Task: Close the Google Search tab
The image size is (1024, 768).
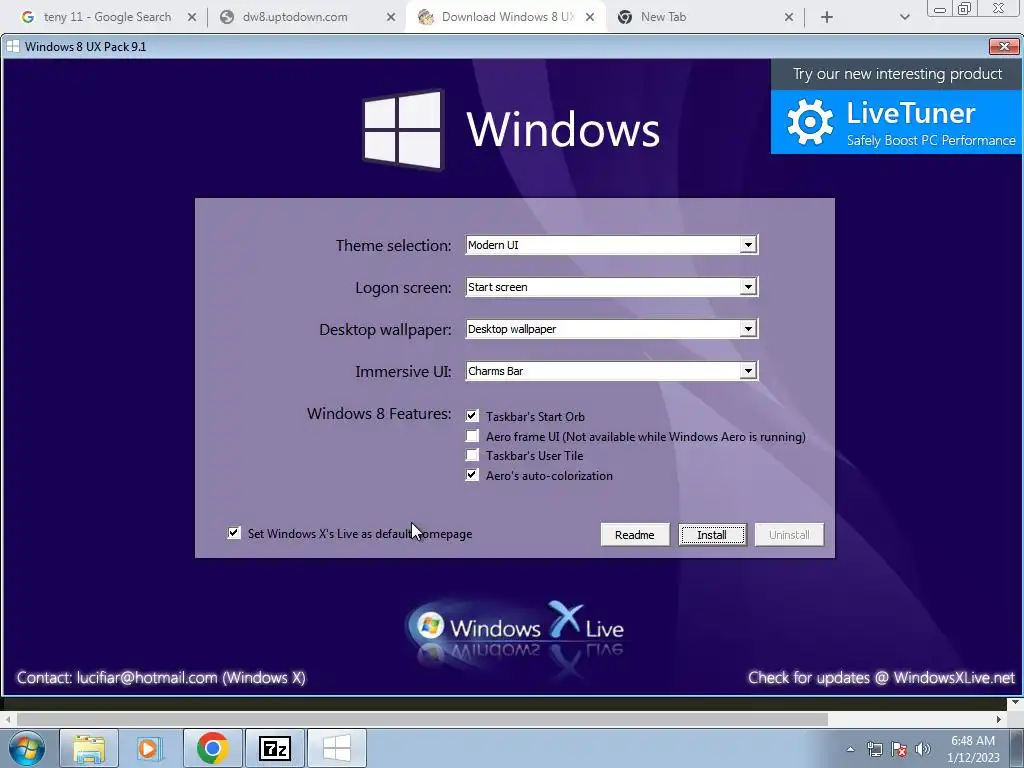Action: 192,17
